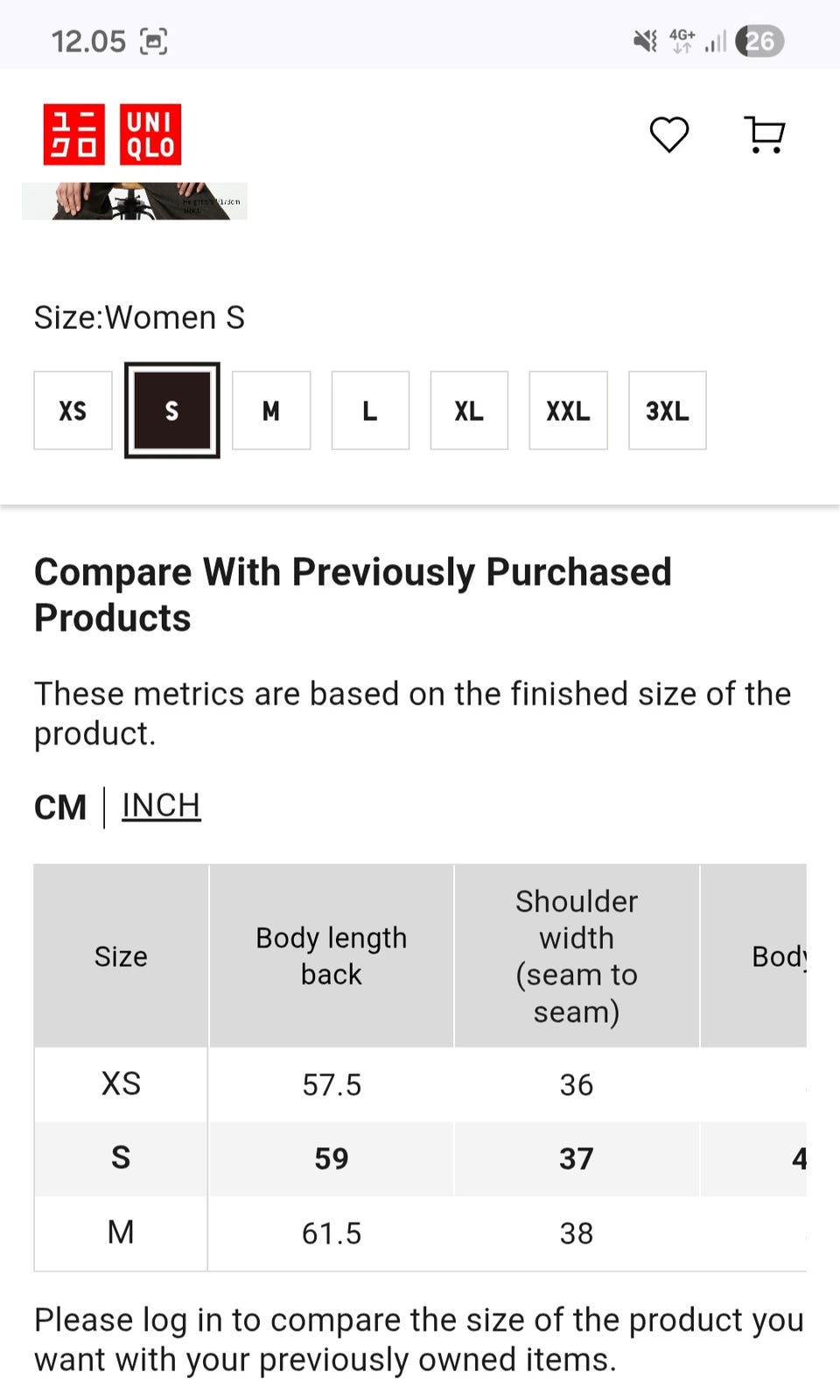Tap the XS row in size table
The image size is (840, 1400).
tap(121, 1084)
